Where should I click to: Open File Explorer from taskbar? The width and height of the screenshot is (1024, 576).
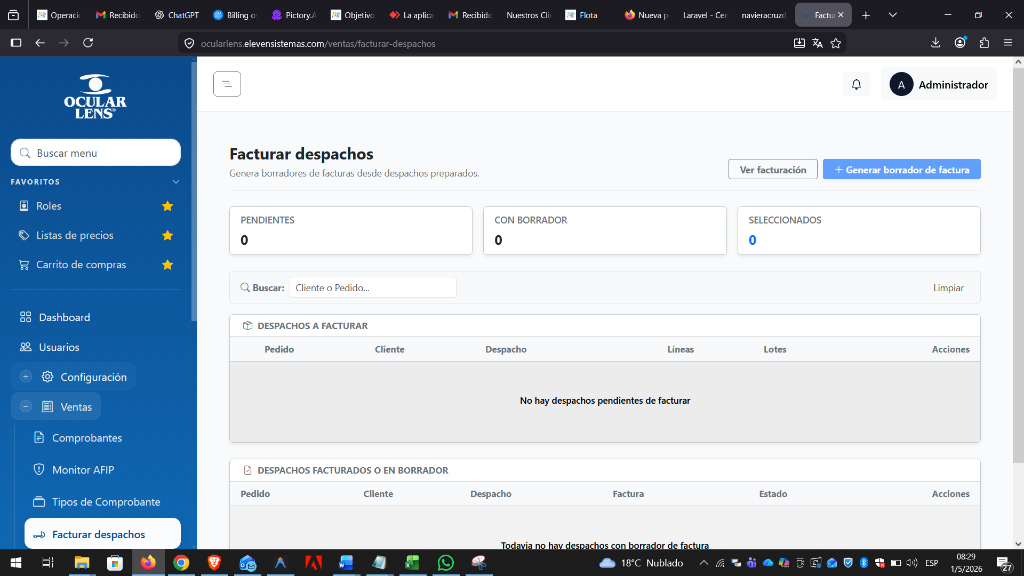(82, 563)
